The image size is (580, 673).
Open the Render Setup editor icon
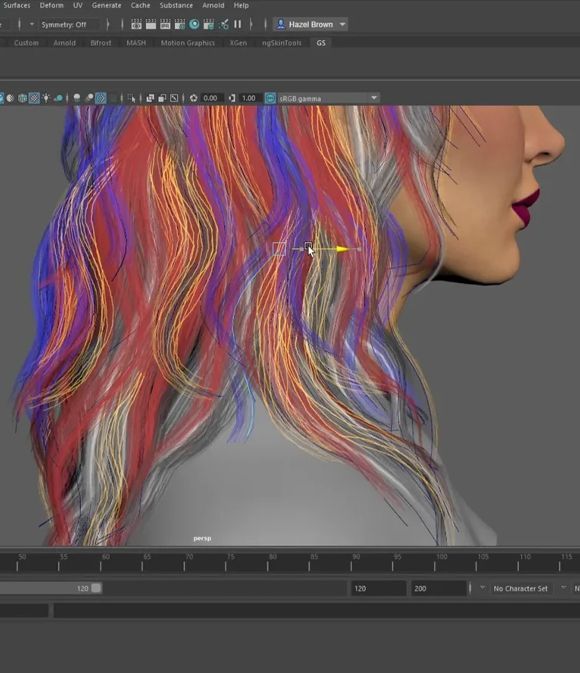tap(209, 24)
